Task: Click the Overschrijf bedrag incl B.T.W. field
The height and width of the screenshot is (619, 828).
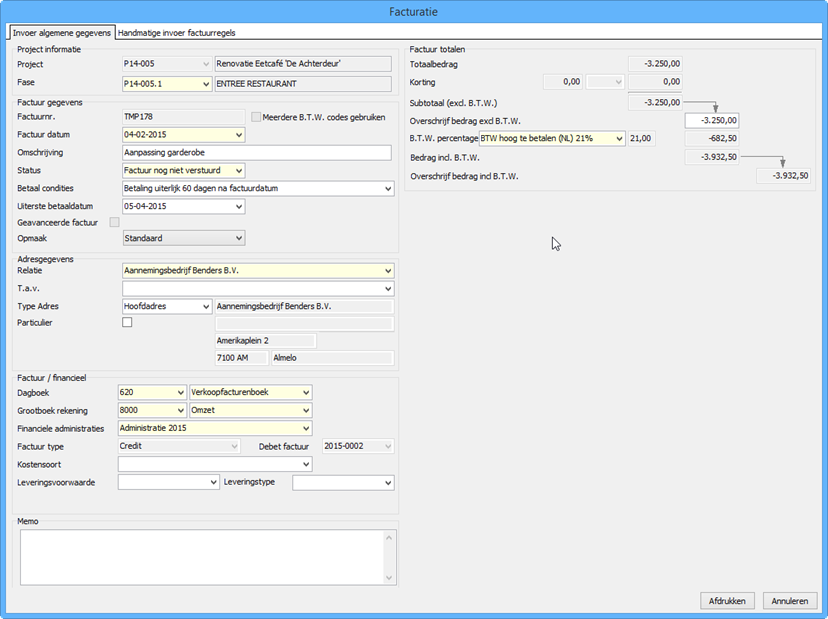Action: (784, 176)
